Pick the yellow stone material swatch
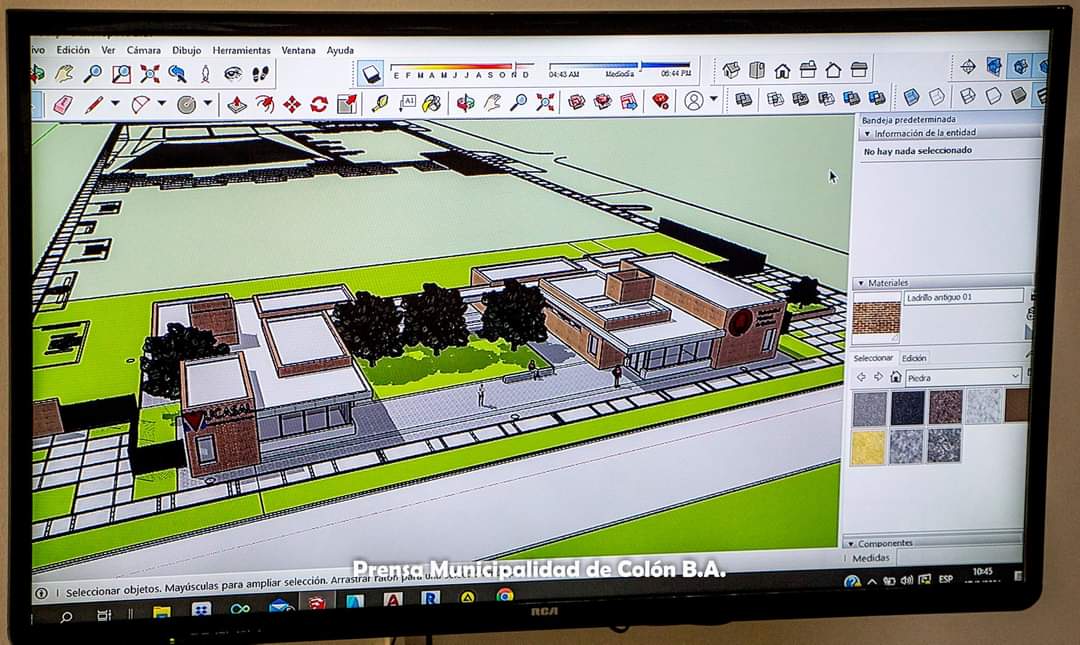Image resolution: width=1080 pixels, height=645 pixels. [x=868, y=446]
